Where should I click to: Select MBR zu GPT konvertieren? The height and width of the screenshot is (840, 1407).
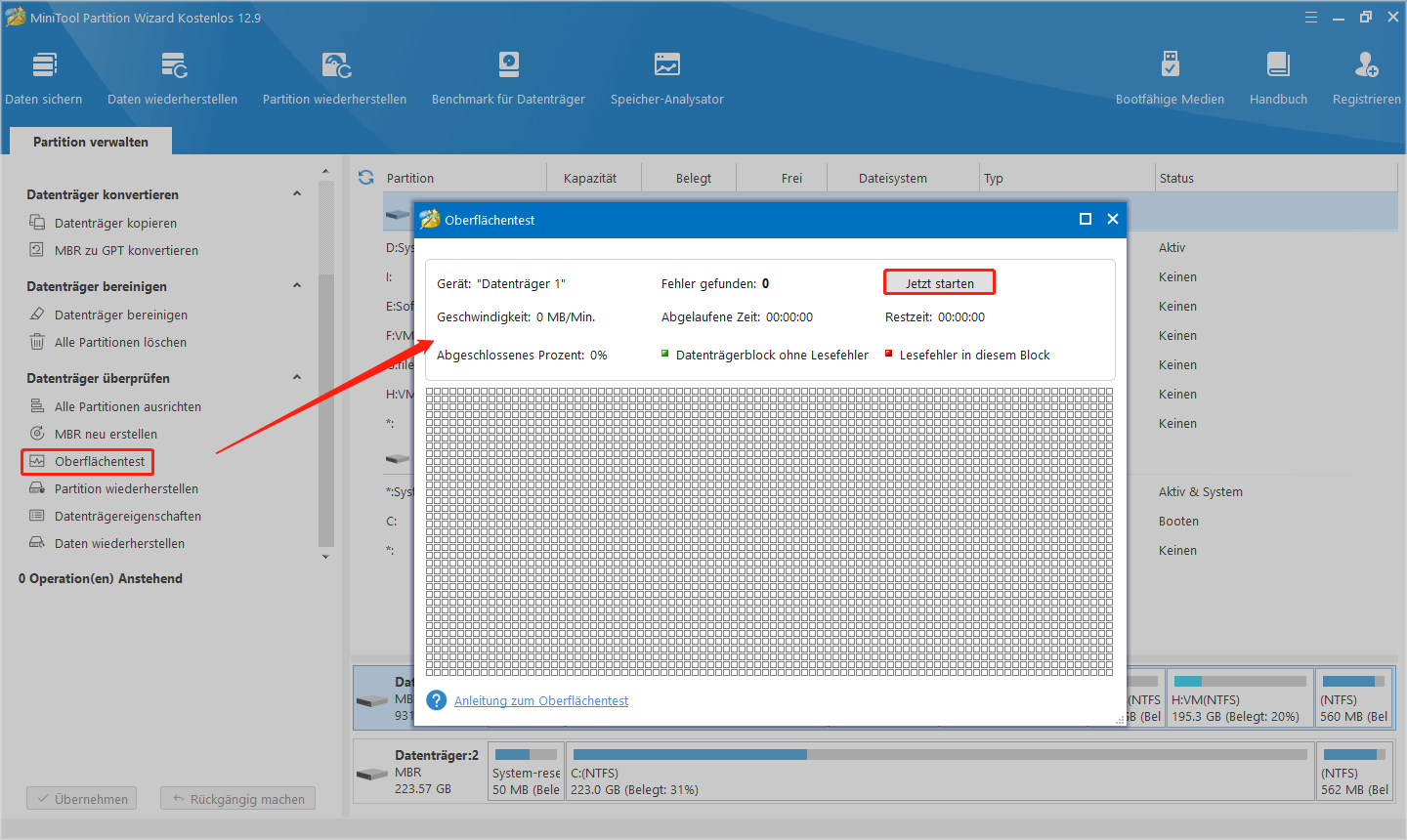pyautogui.click(x=126, y=250)
